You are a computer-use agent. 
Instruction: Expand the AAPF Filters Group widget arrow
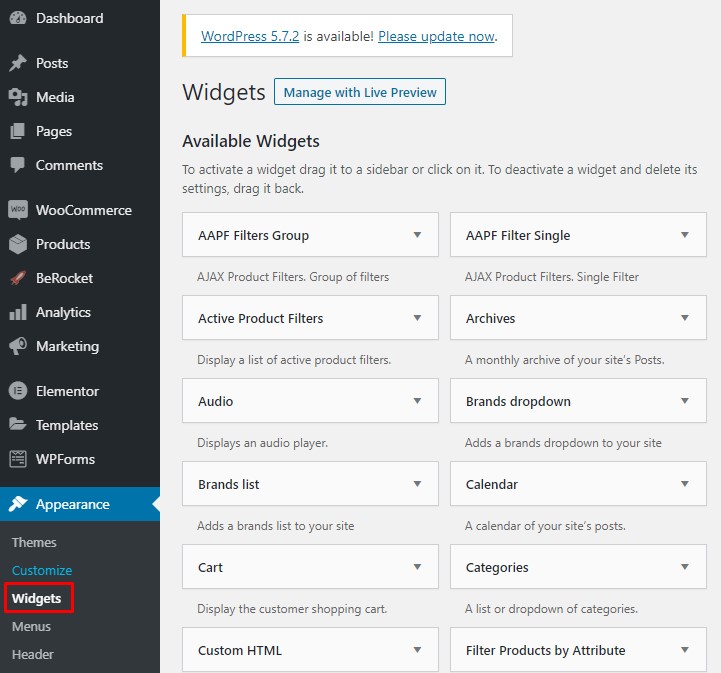(417, 235)
